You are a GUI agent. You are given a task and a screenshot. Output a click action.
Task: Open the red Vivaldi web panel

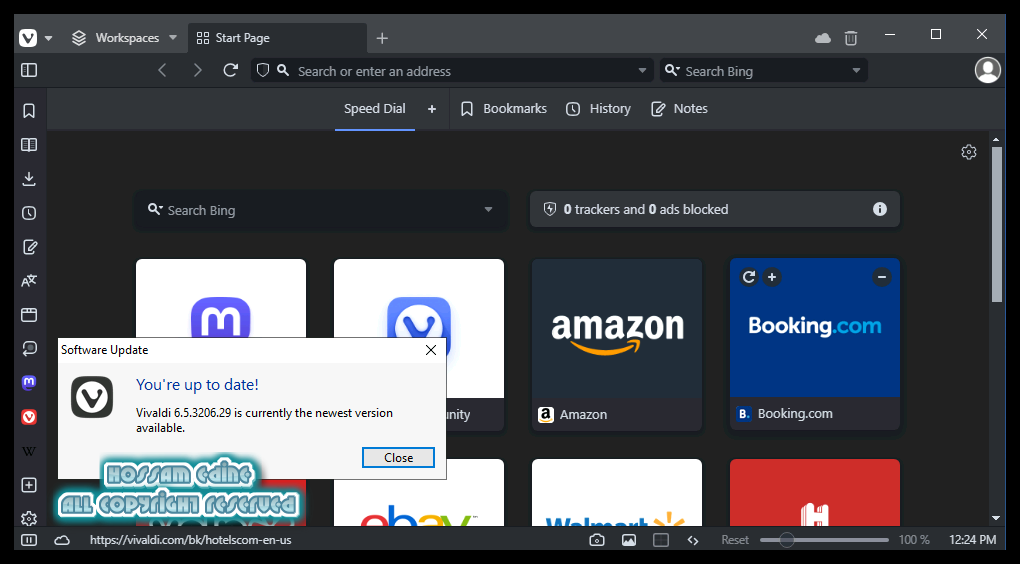[x=29, y=417]
